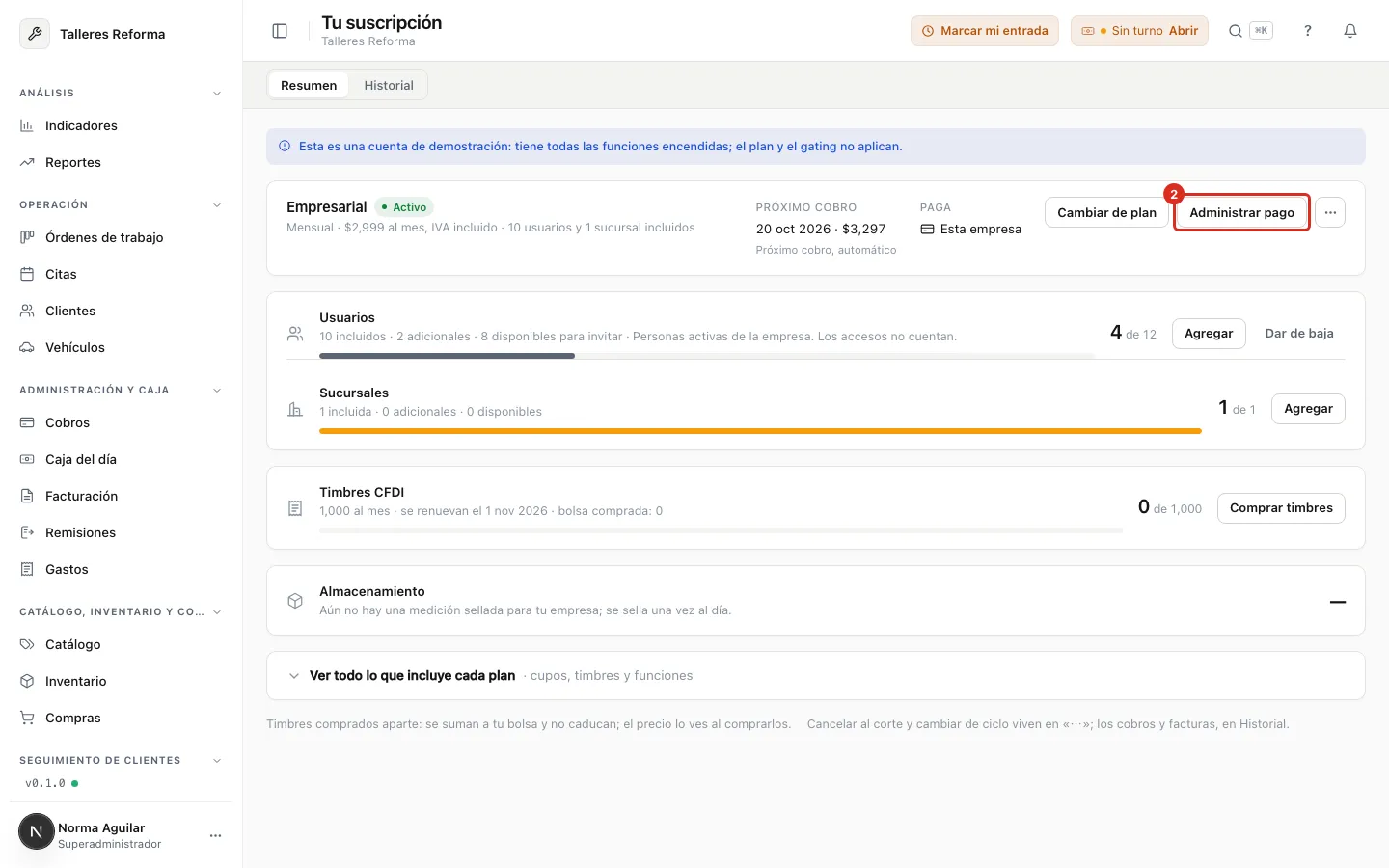1389x868 pixels.
Task: Collapse the Seguimiento de Clientes group
Action: (217, 761)
